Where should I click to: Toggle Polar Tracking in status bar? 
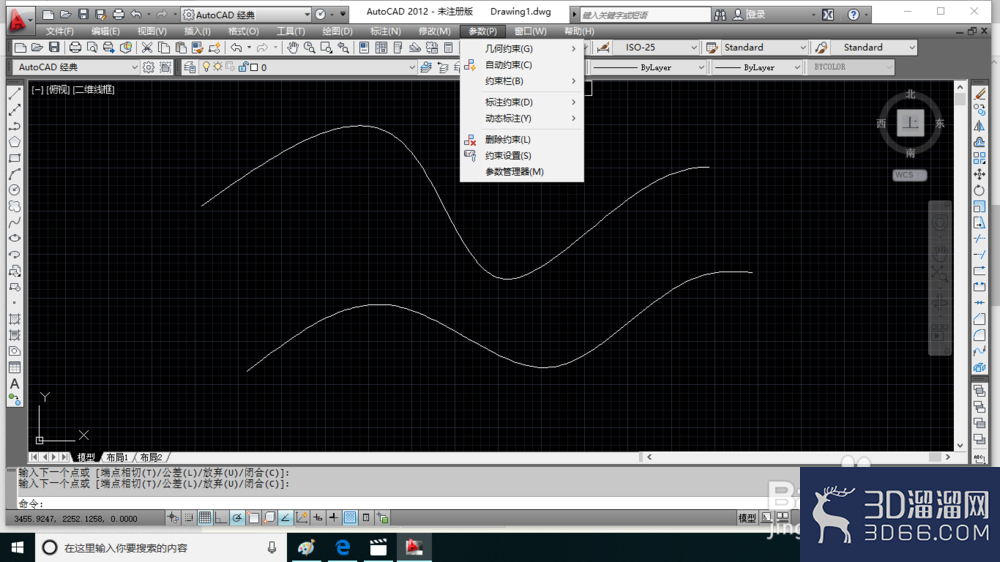(x=237, y=518)
